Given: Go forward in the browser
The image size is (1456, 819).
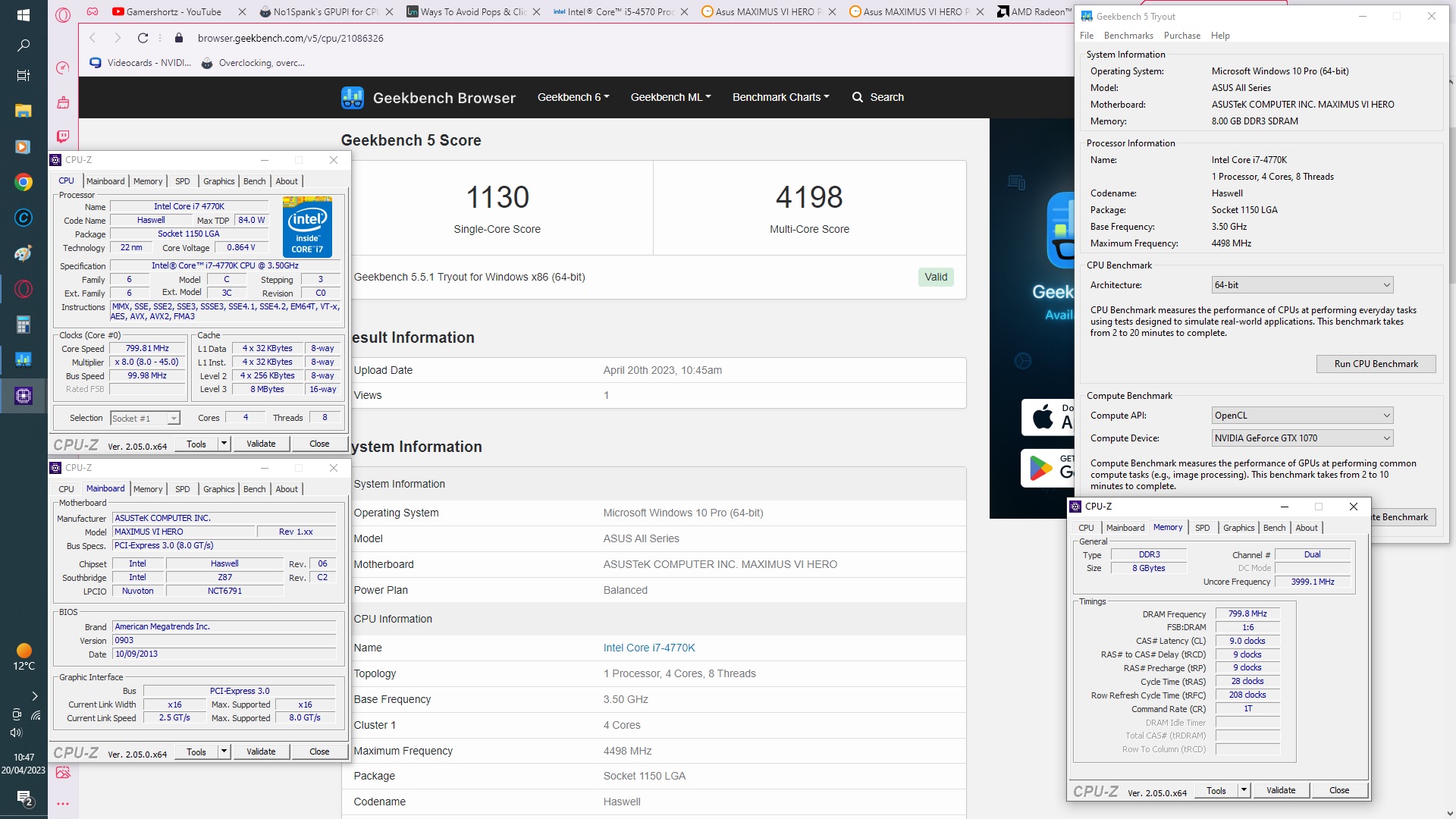Looking at the screenshot, I should pyautogui.click(x=118, y=38).
